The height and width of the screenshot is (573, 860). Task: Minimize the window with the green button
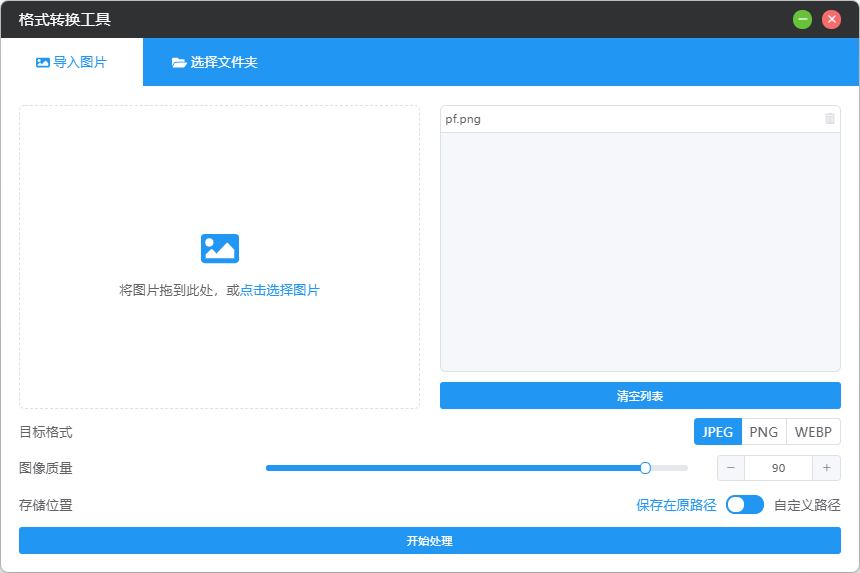pos(802,20)
